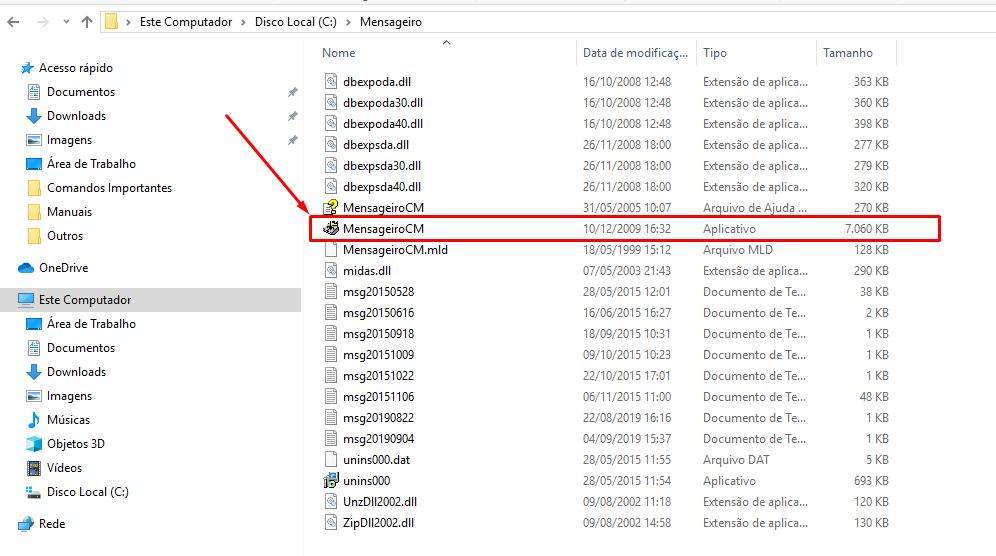Select file name 'msg20151009'
This screenshot has width=996, height=556.
tap(379, 355)
